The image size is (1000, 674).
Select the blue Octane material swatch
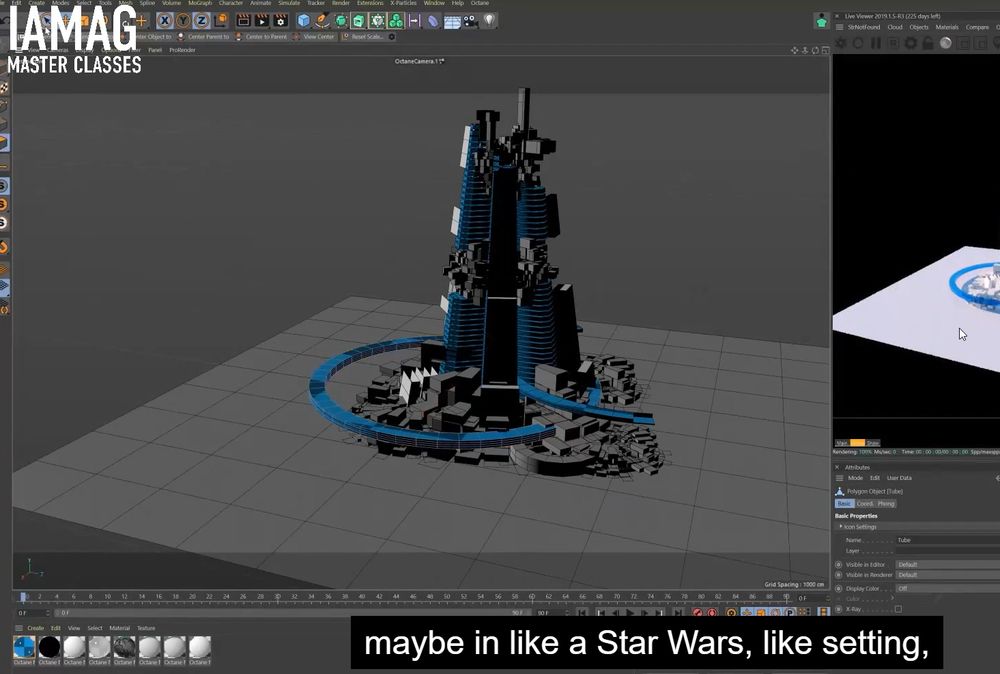[x=24, y=647]
